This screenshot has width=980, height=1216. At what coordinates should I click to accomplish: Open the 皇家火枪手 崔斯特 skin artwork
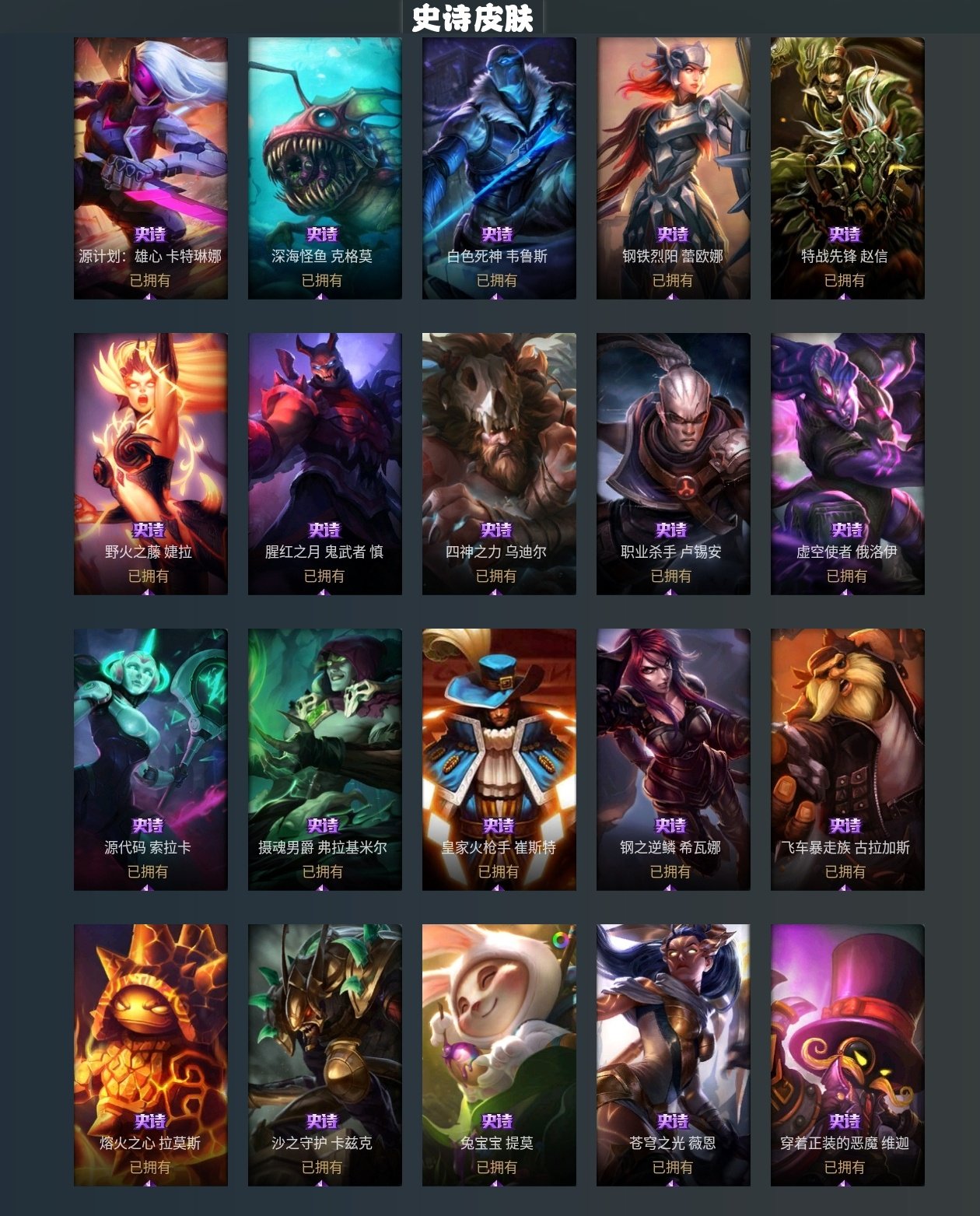point(499,759)
